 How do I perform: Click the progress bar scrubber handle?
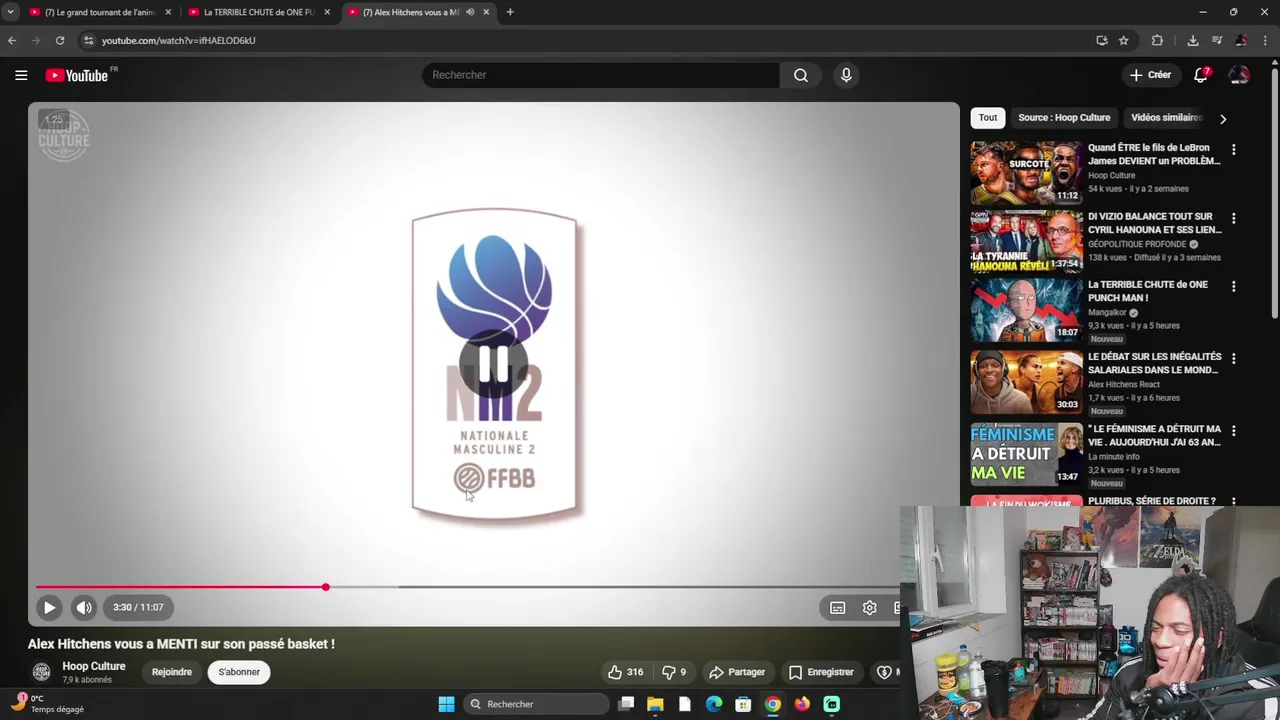click(x=326, y=587)
